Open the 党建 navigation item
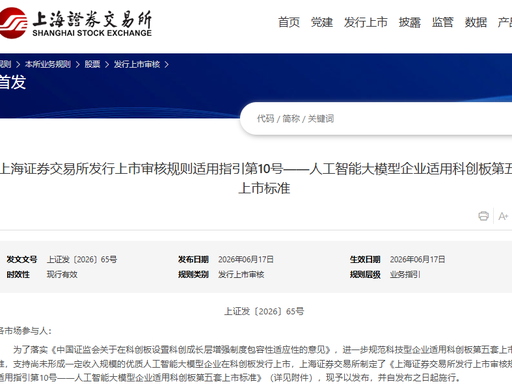 coord(322,22)
